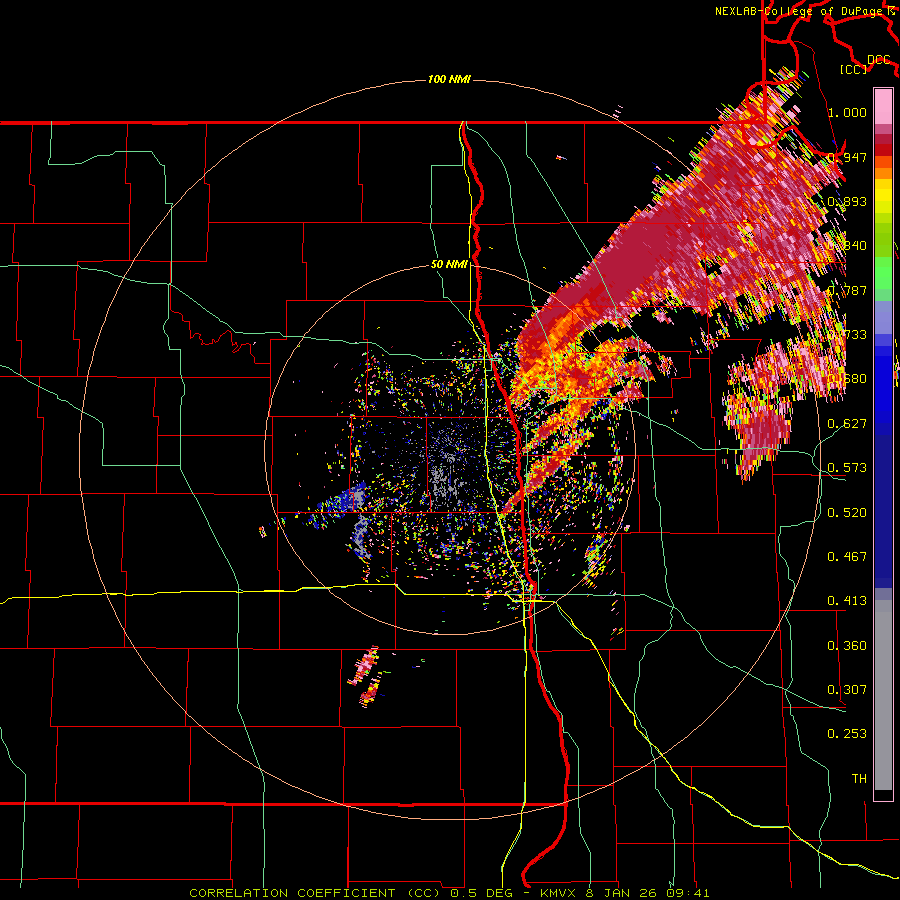Click the [CC] legend heading
This screenshot has width=900, height=900.
(x=854, y=69)
